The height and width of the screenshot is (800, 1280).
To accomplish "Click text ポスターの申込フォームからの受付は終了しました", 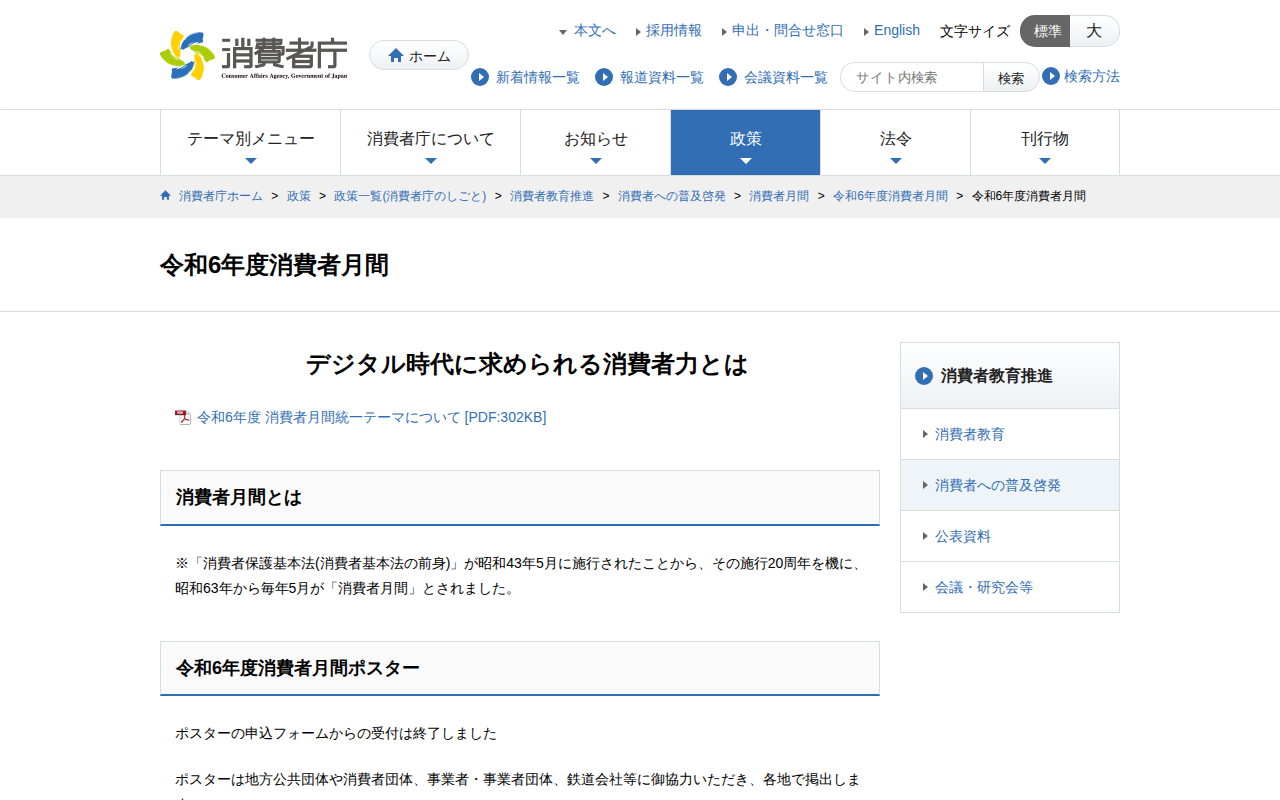I will point(336,733).
